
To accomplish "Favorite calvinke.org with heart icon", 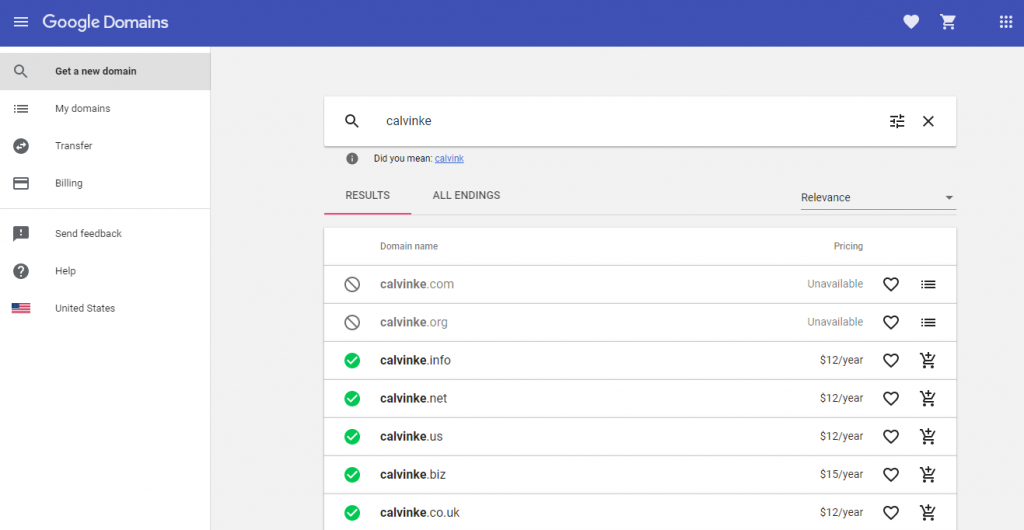I will [x=891, y=322].
